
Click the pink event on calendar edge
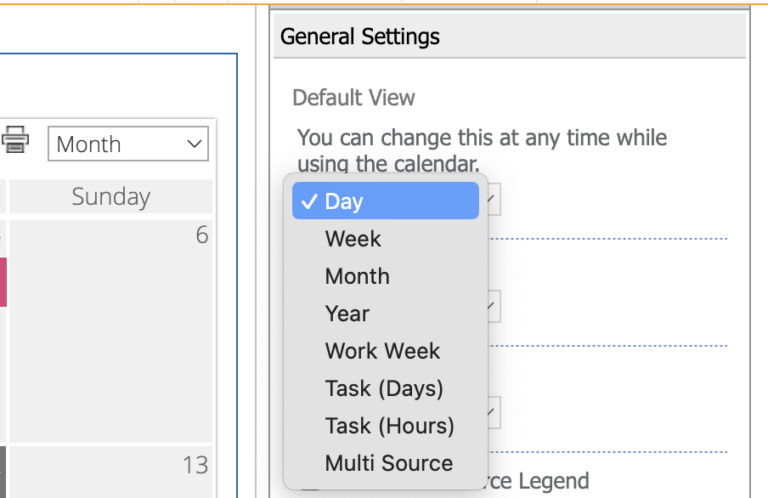pyautogui.click(x=3, y=282)
